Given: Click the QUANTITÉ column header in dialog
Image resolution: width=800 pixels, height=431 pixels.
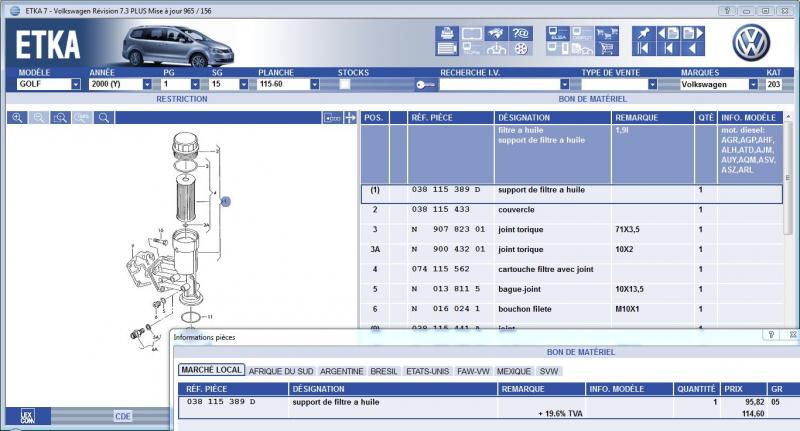Looking at the screenshot, I should (696, 389).
